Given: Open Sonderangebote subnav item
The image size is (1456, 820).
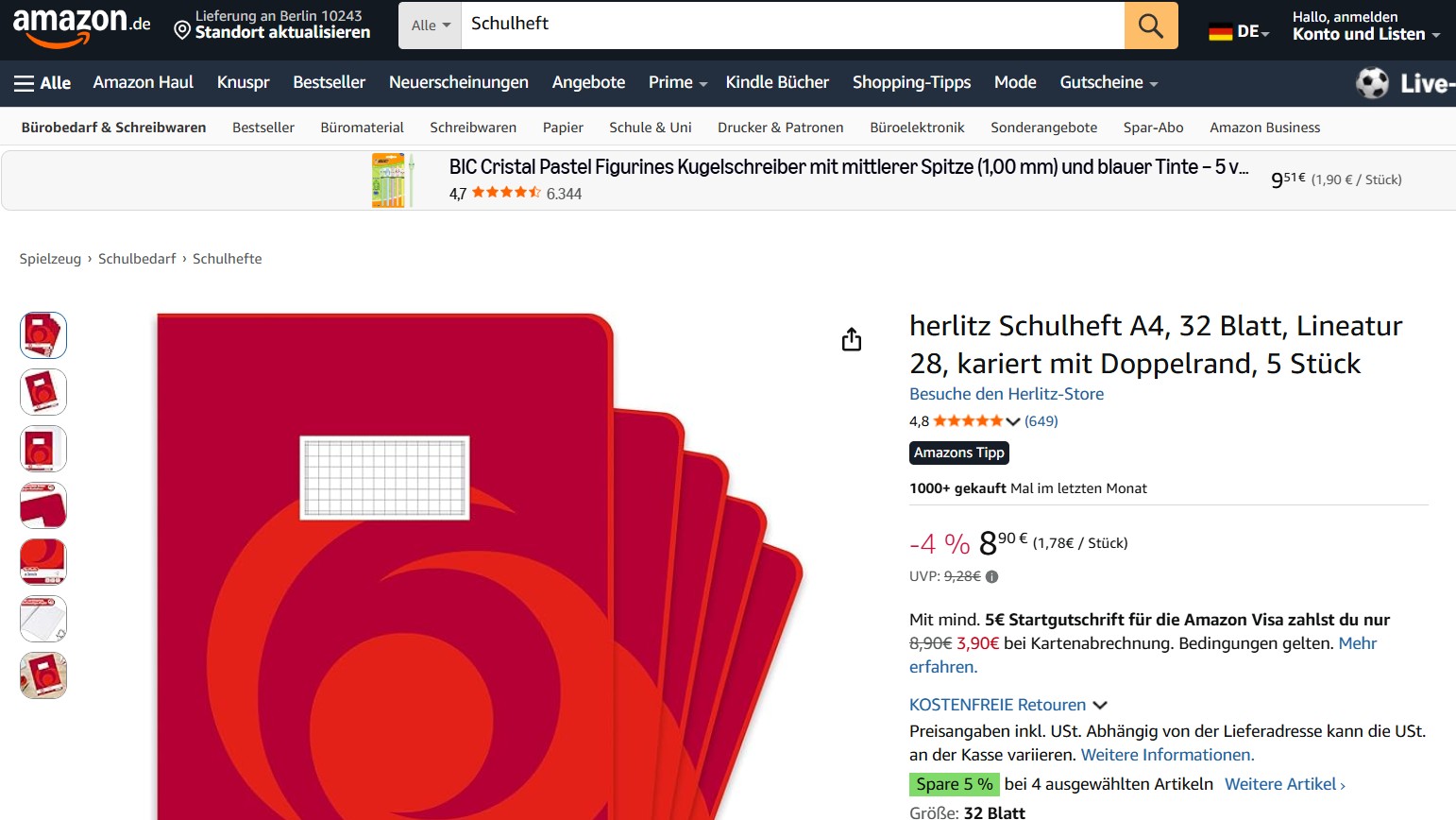Looking at the screenshot, I should point(1043,128).
